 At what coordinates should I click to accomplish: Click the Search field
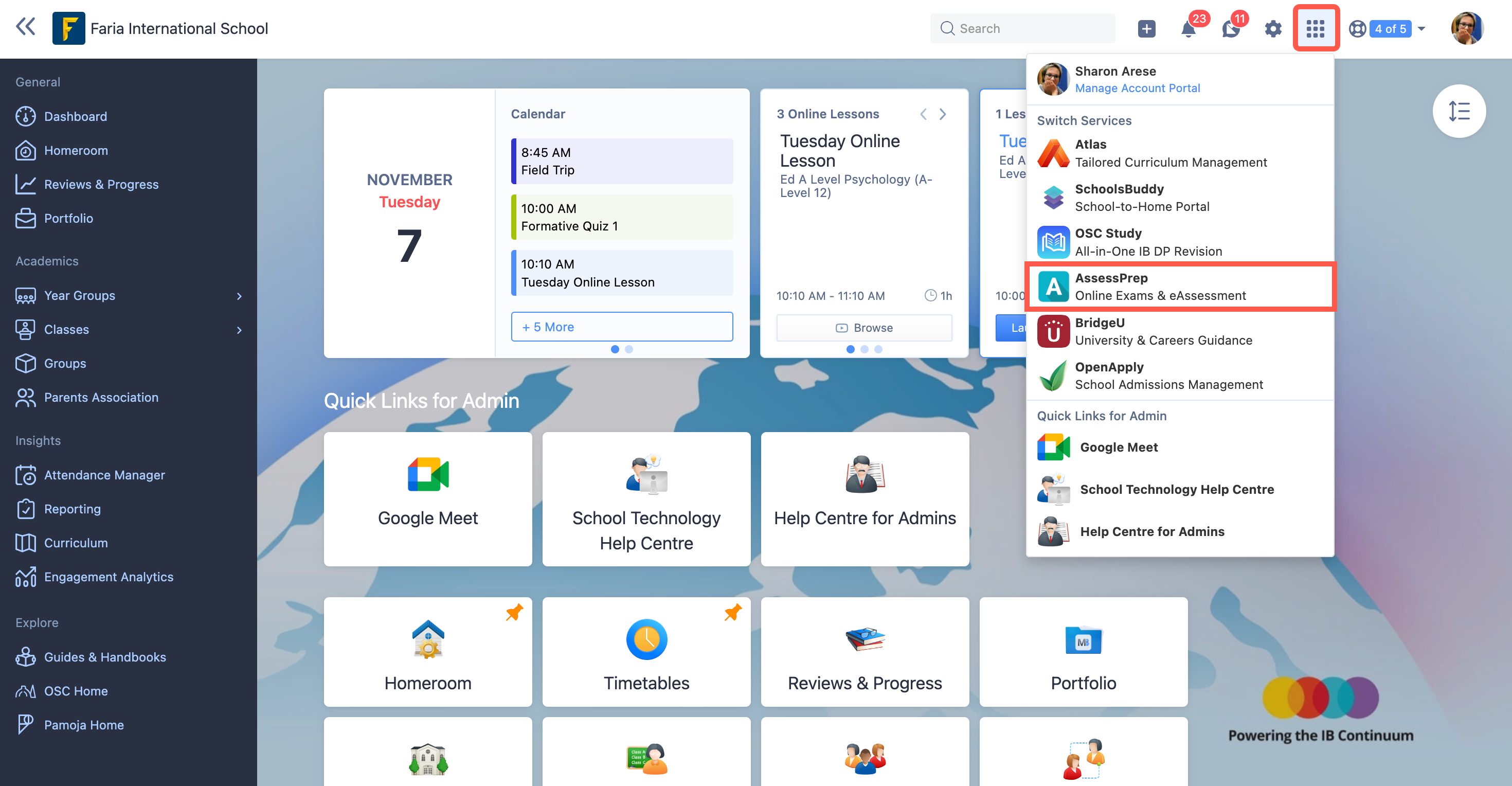tap(1022, 28)
